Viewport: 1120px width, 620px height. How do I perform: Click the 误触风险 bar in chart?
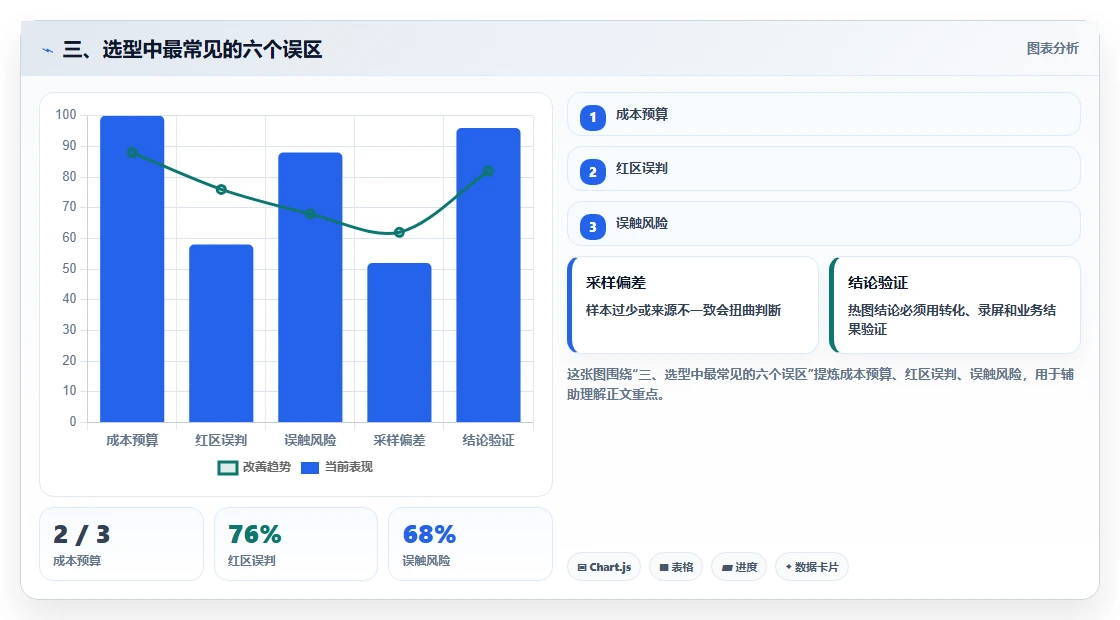pos(310,287)
